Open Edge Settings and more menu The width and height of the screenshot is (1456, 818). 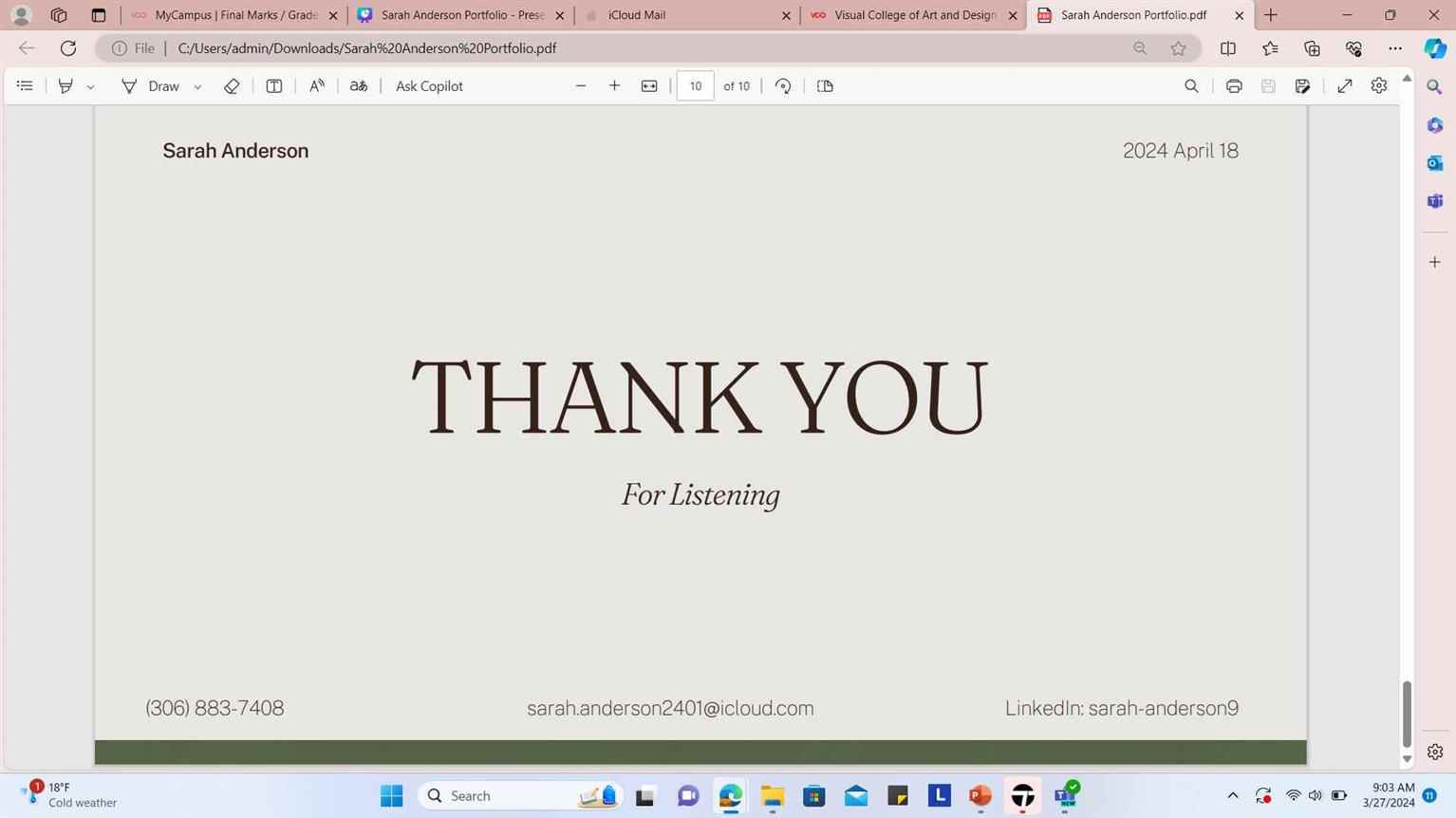(x=1395, y=48)
